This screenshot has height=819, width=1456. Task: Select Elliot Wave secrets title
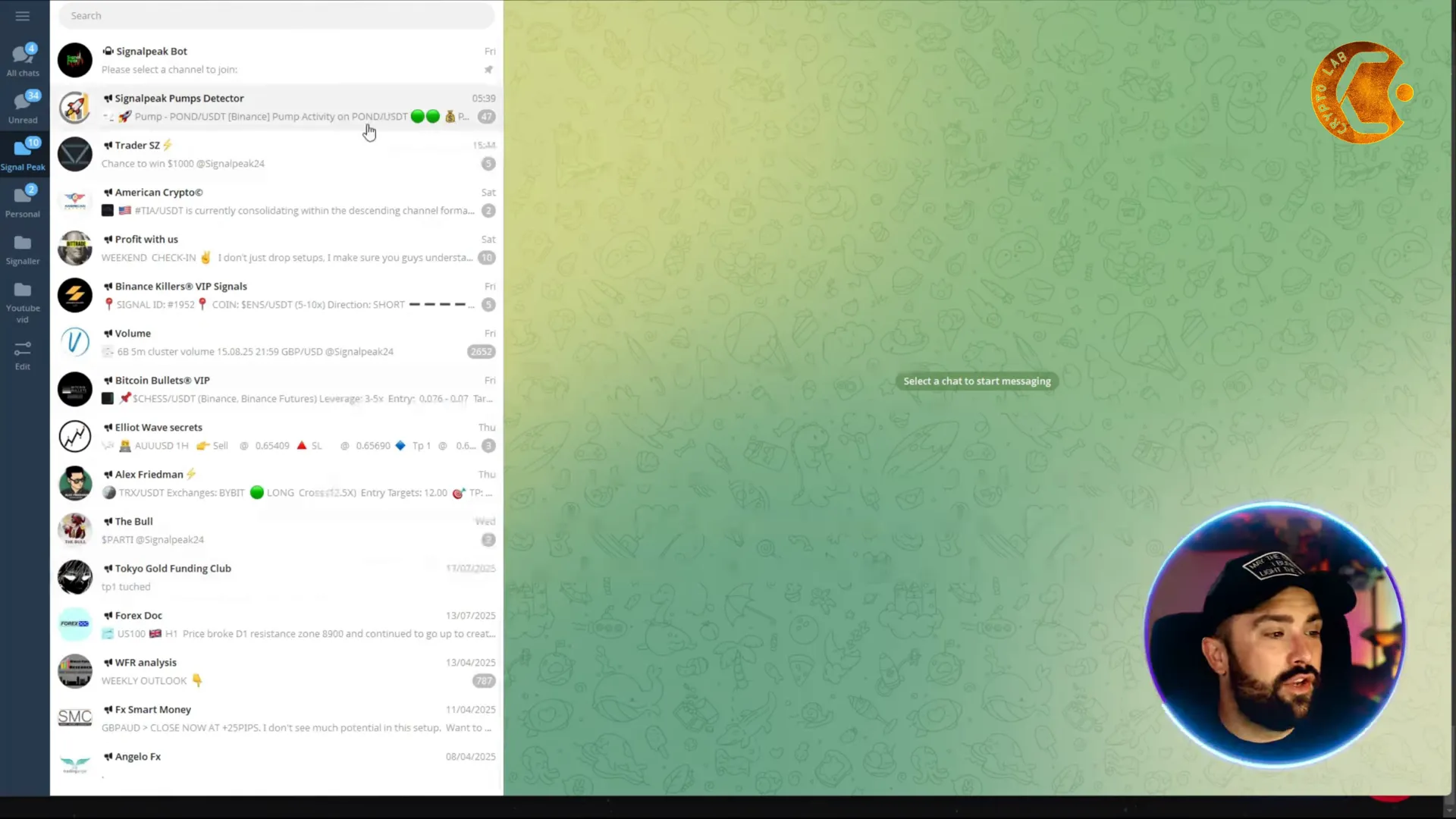158,428
